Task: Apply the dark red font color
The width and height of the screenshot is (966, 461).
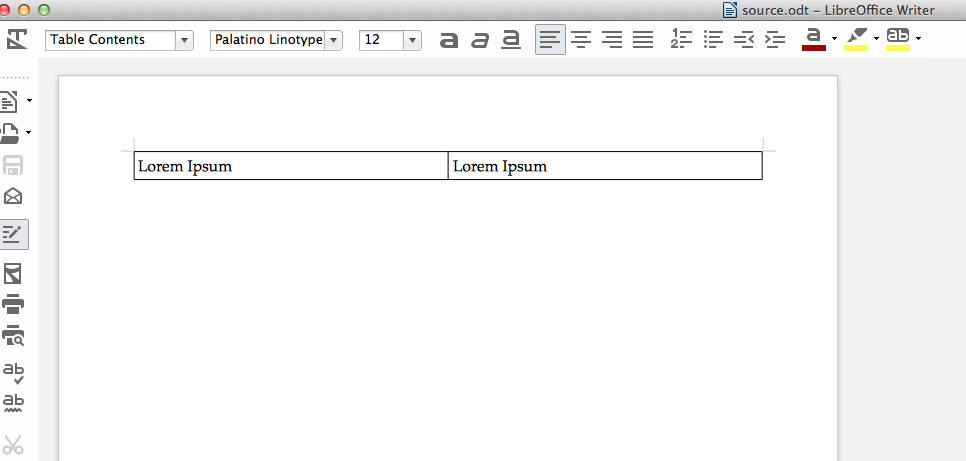Action: 813,40
